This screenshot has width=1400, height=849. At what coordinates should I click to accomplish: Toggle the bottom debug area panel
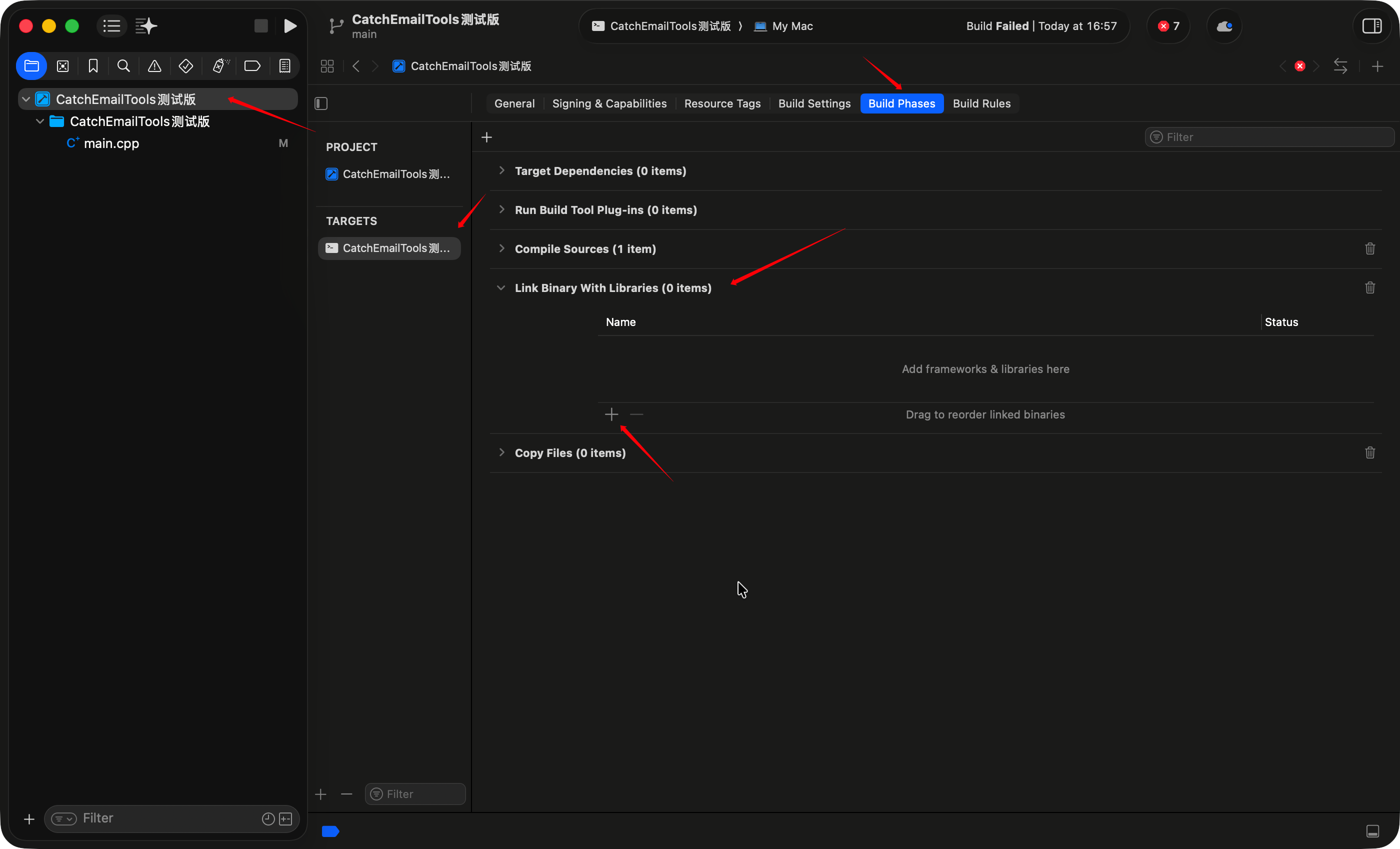coord(1372,831)
